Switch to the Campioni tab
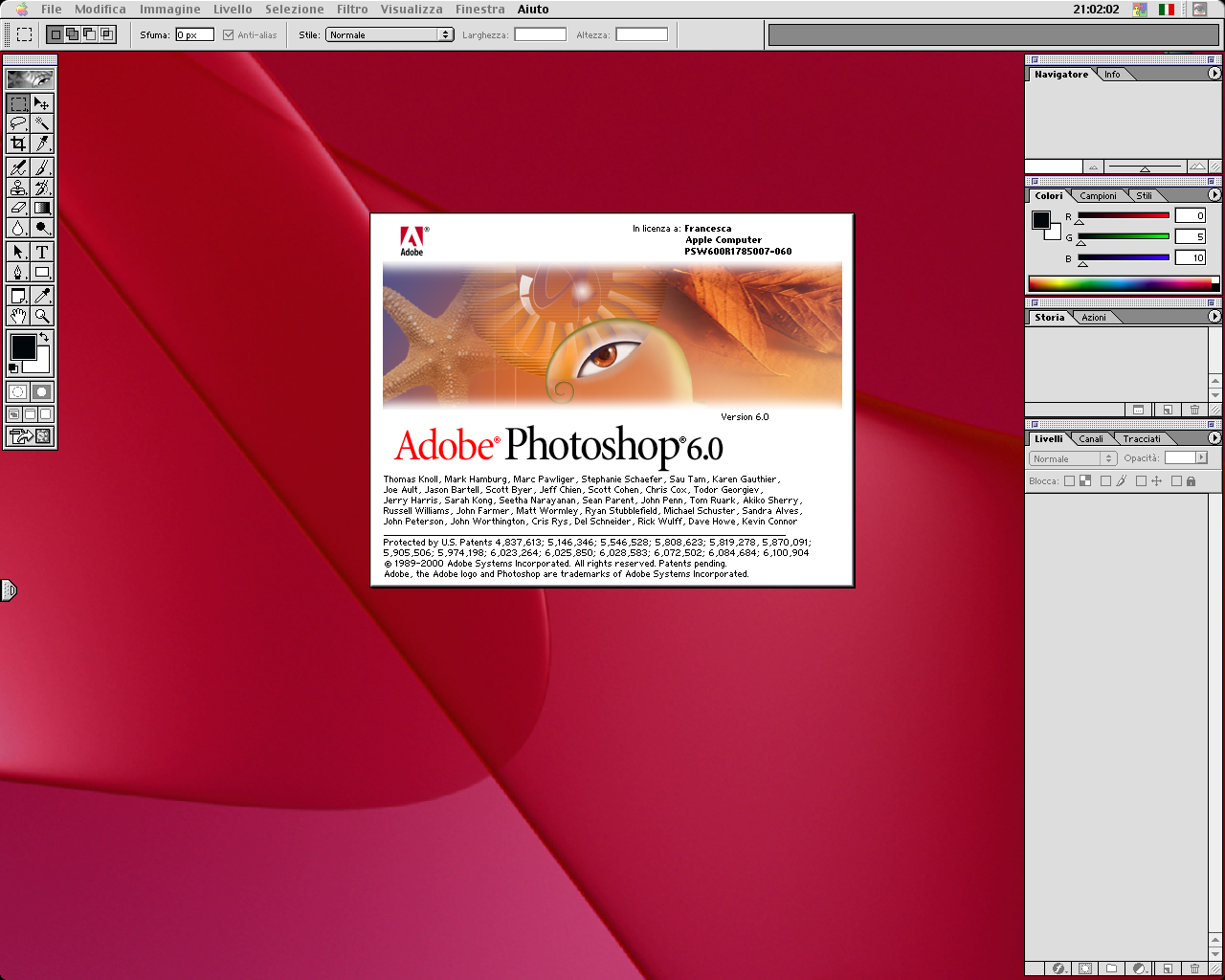 1098,195
